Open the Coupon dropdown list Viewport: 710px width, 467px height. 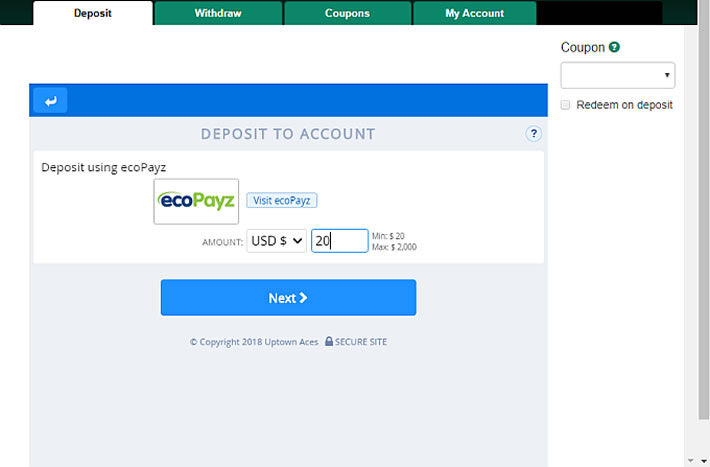(618, 75)
